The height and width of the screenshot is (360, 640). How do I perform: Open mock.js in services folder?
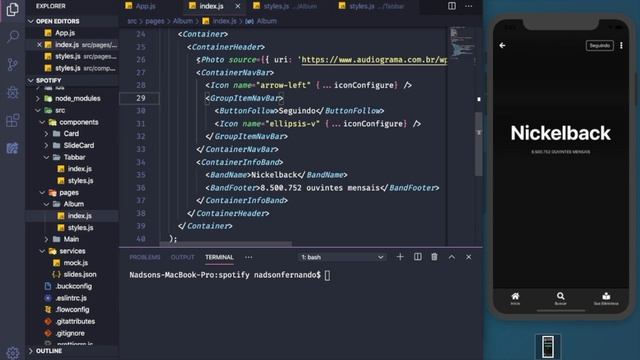click(76, 263)
